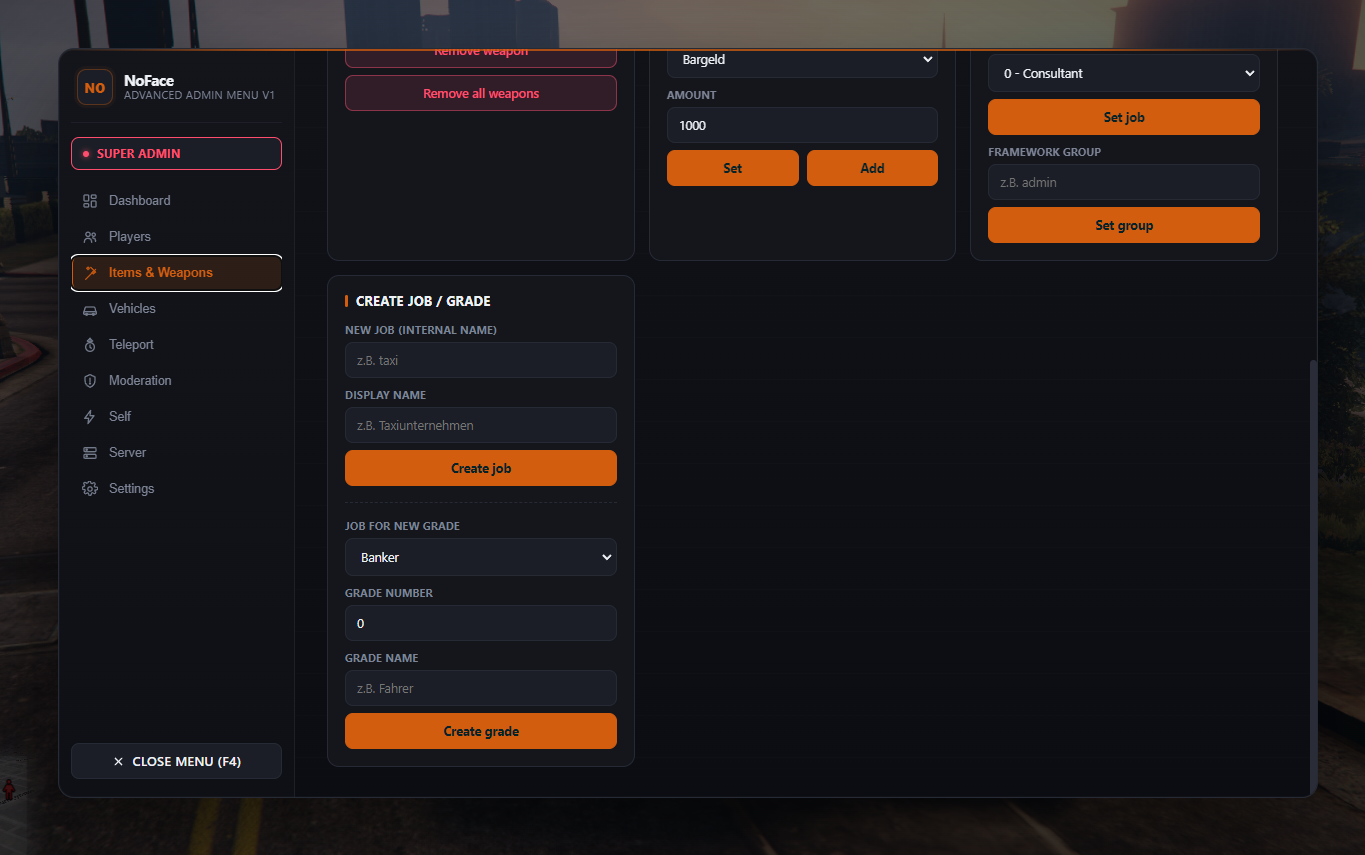Open the Dashboard menu section
The width and height of the screenshot is (1365, 855).
[x=176, y=201]
